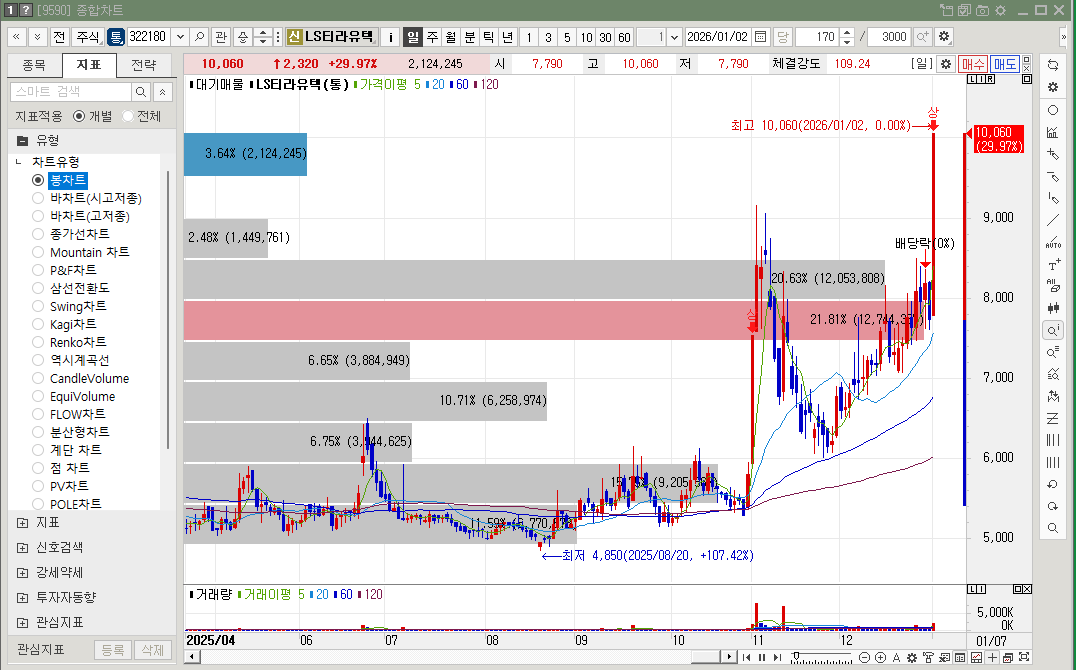Screen dimensions: 1076x670
Task: Click the pause playback button
Action: click(762, 658)
